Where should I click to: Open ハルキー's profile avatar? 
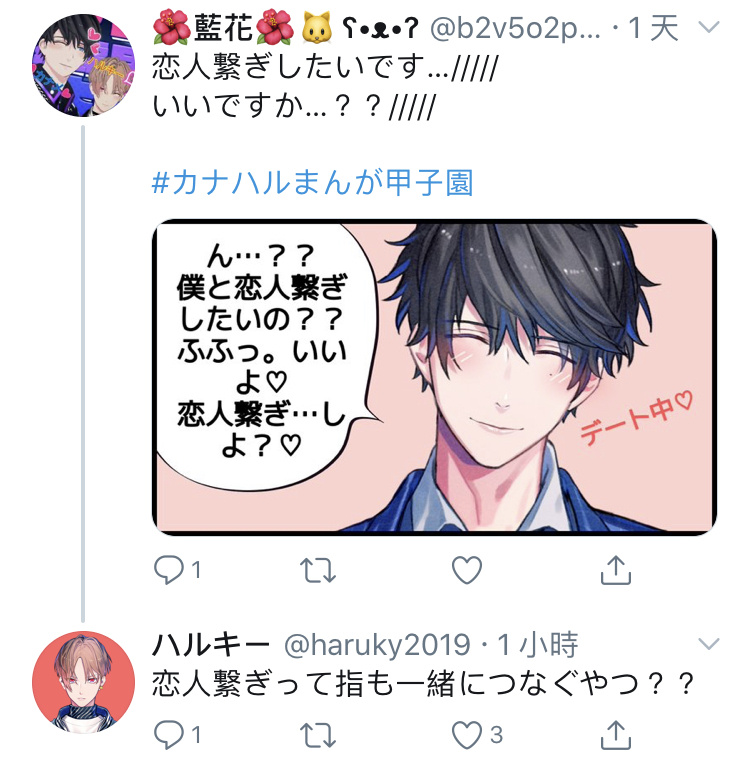point(83,683)
